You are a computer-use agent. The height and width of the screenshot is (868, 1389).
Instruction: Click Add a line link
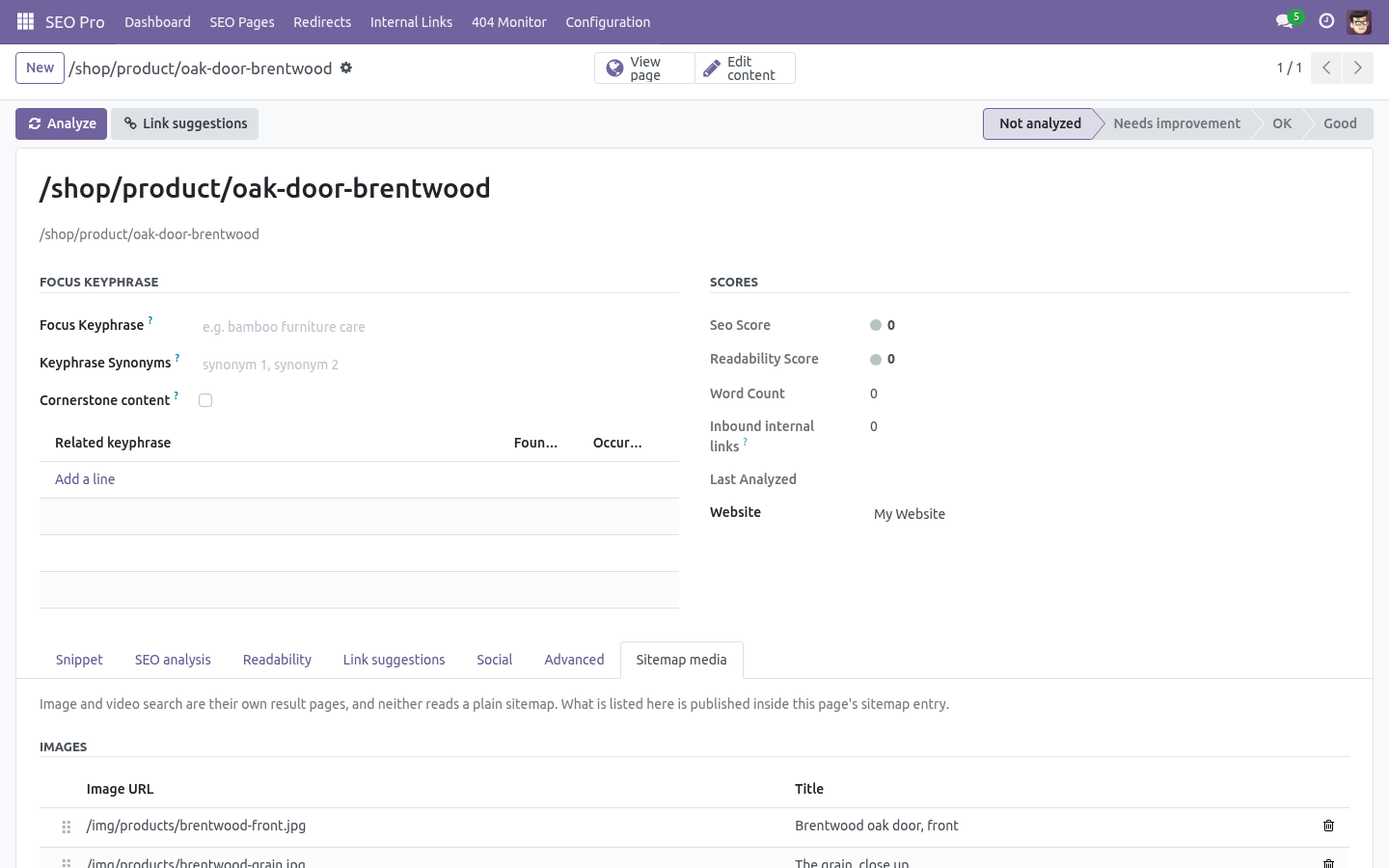(x=85, y=479)
